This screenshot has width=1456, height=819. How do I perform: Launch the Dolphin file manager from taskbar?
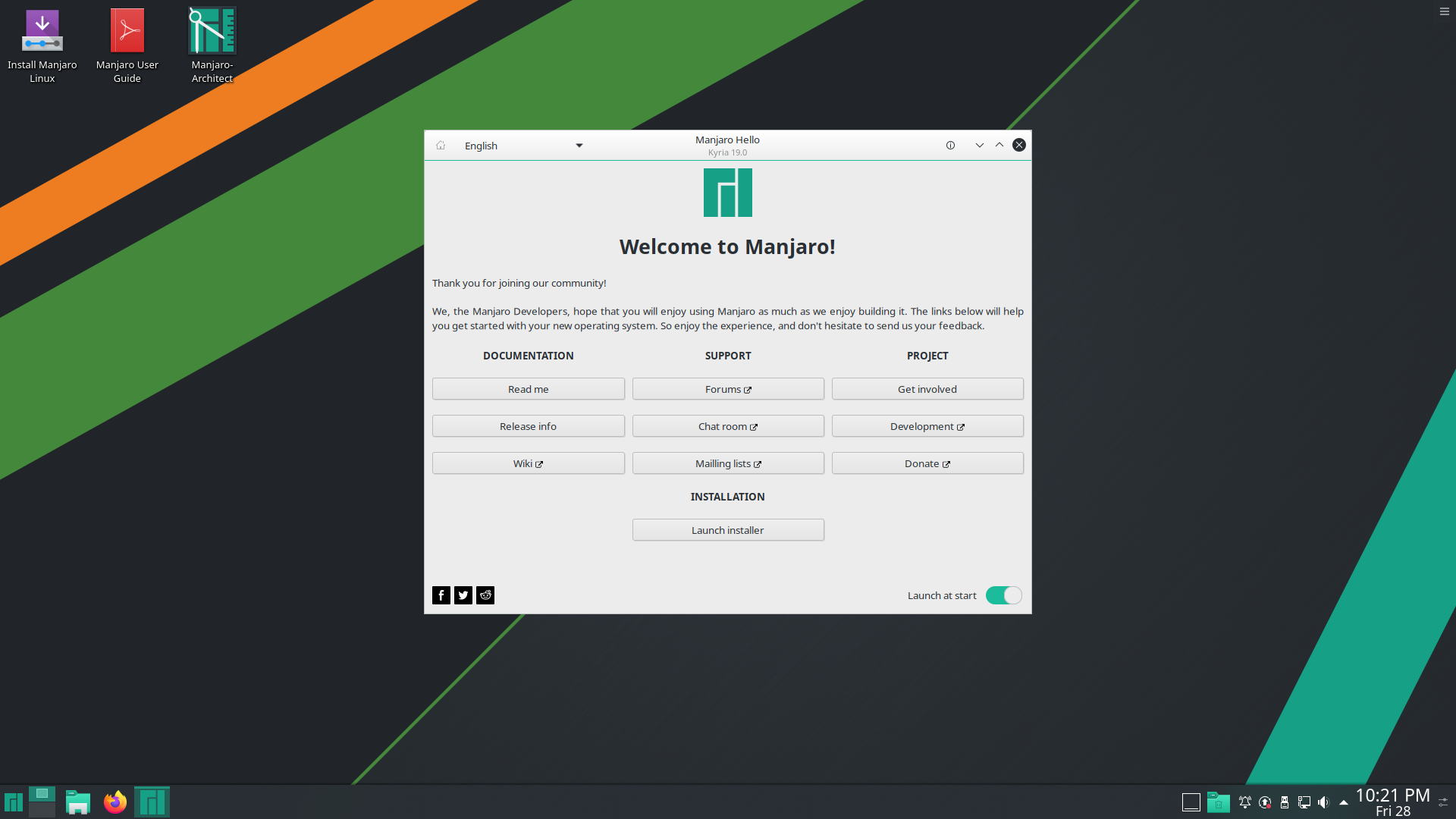point(78,802)
